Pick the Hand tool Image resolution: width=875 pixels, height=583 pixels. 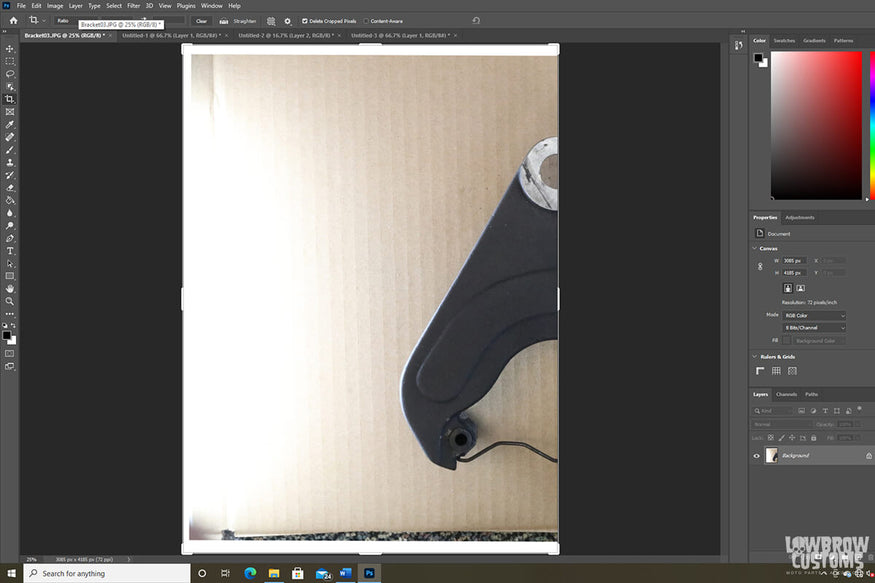pyautogui.click(x=10, y=289)
